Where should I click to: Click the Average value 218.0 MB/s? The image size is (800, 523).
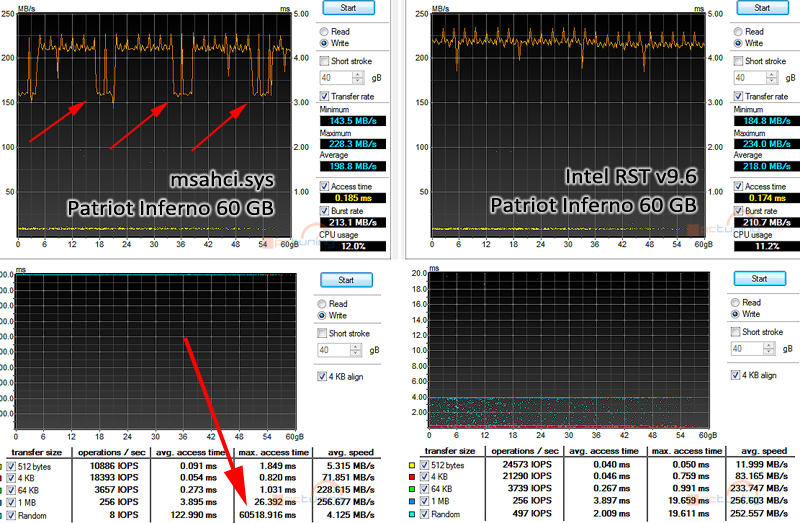pyautogui.click(x=767, y=166)
